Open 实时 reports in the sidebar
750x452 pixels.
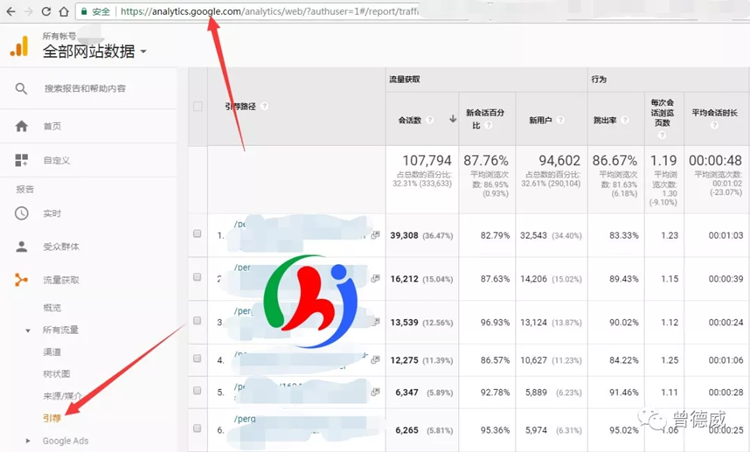click(52, 213)
